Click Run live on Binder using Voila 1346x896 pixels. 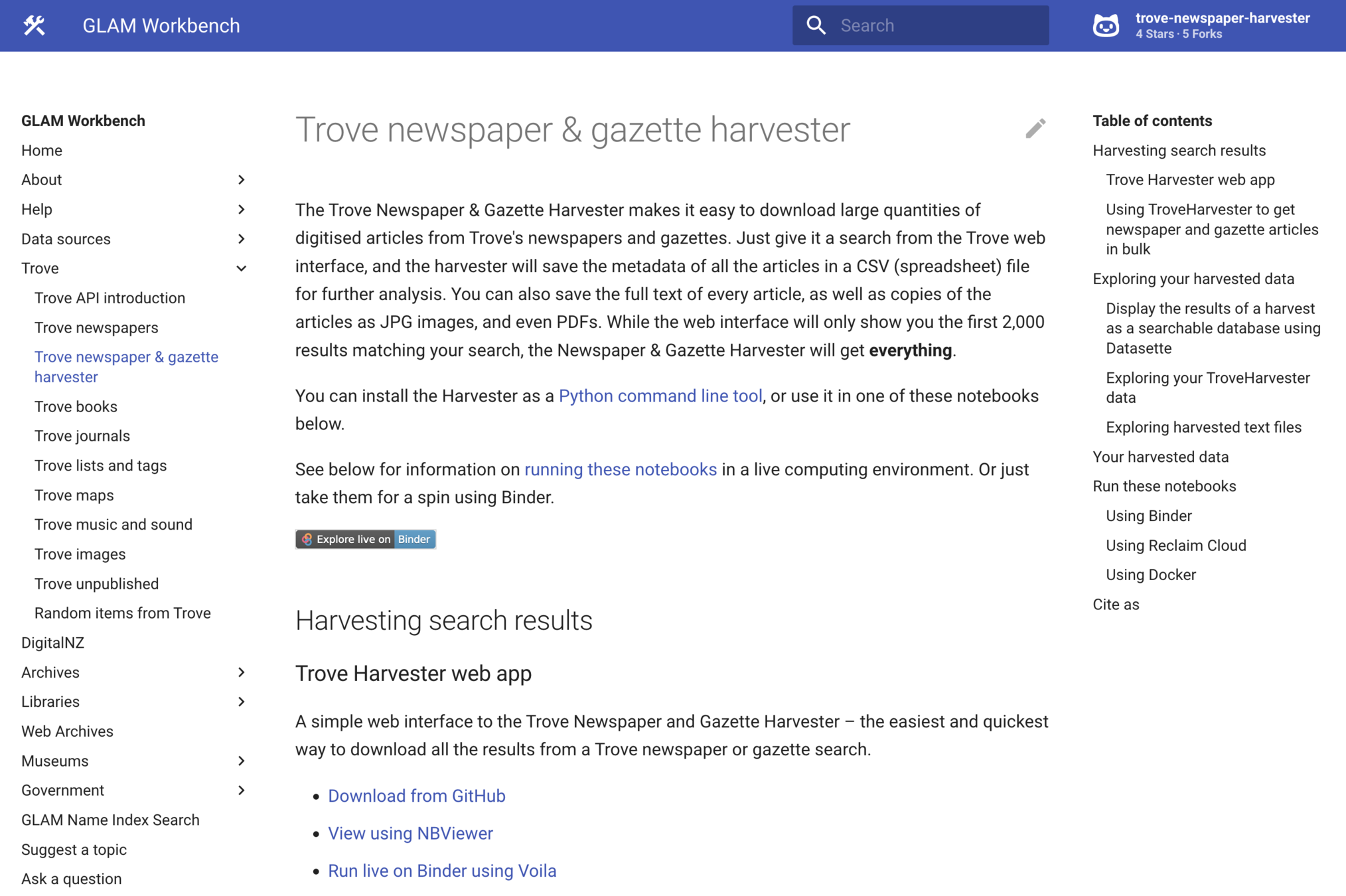(442, 871)
